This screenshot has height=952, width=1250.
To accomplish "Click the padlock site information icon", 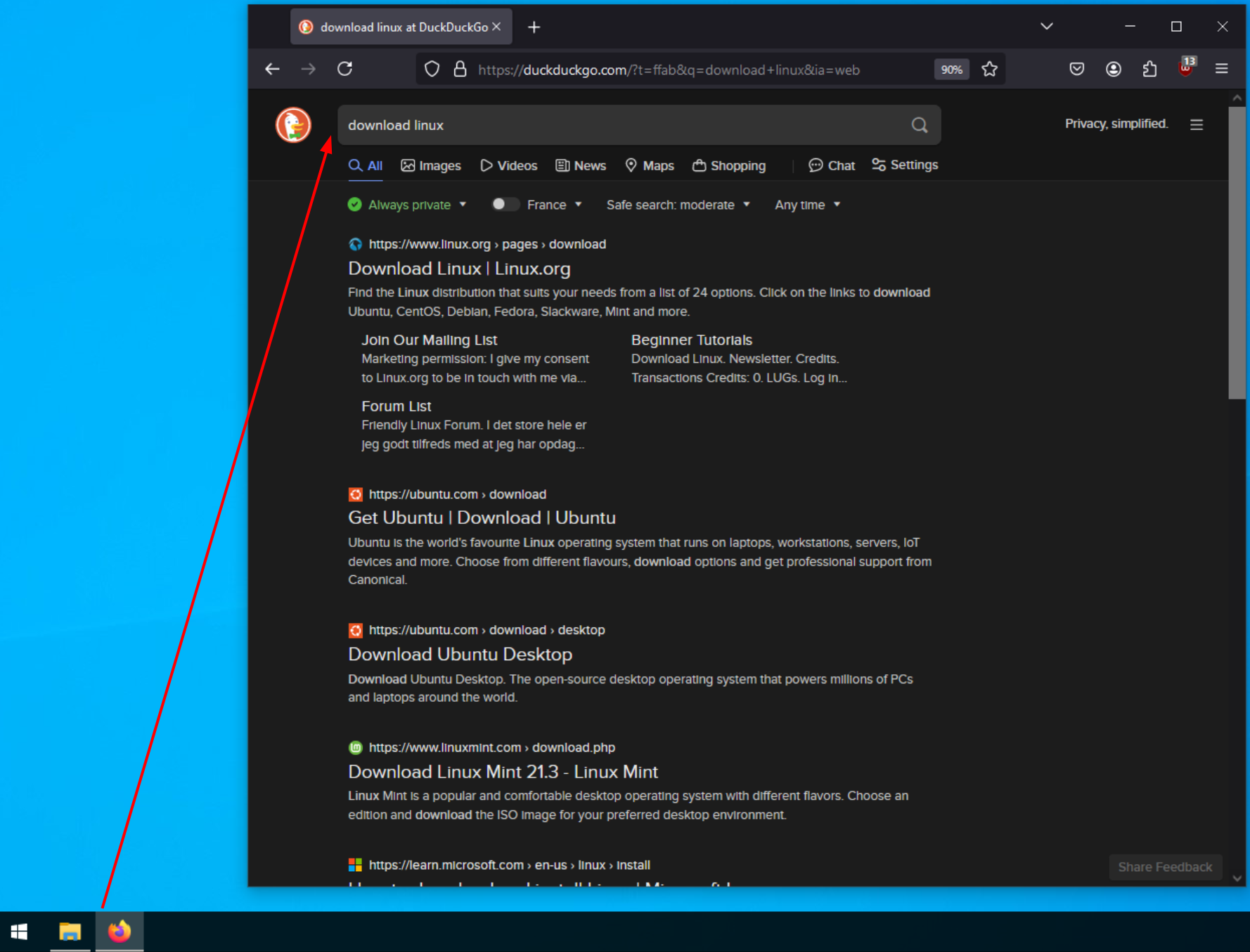I will [x=460, y=69].
